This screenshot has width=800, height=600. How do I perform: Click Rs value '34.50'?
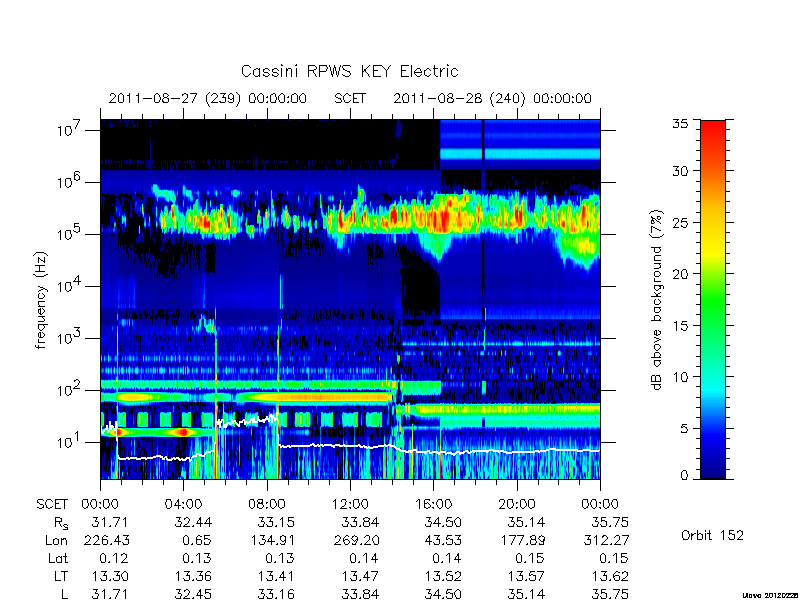click(443, 522)
